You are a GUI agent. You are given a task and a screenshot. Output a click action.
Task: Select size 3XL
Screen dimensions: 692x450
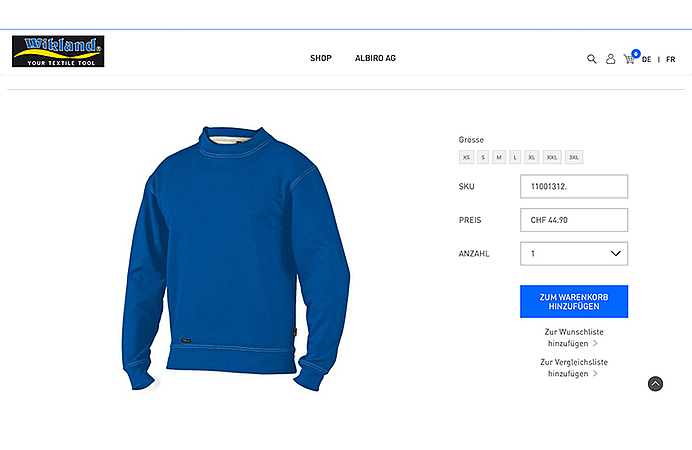pyautogui.click(x=574, y=157)
